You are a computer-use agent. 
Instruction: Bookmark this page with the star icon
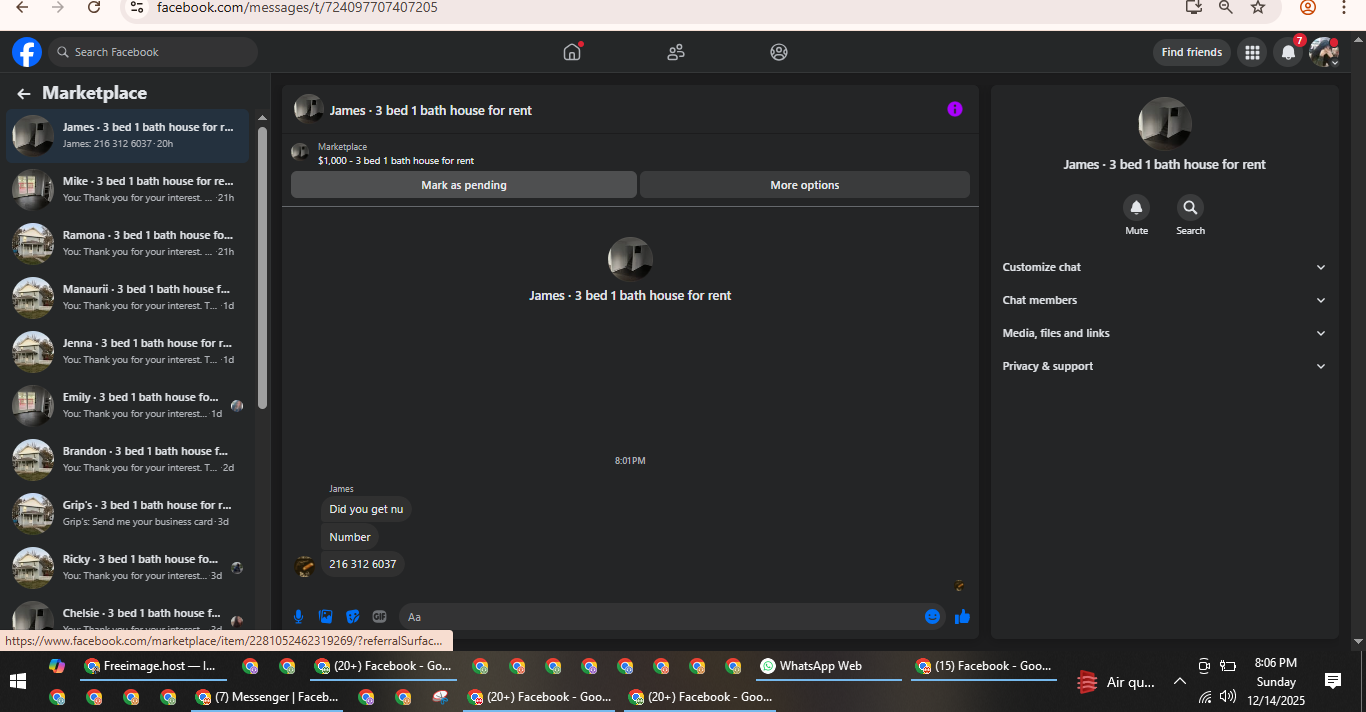1258,7
